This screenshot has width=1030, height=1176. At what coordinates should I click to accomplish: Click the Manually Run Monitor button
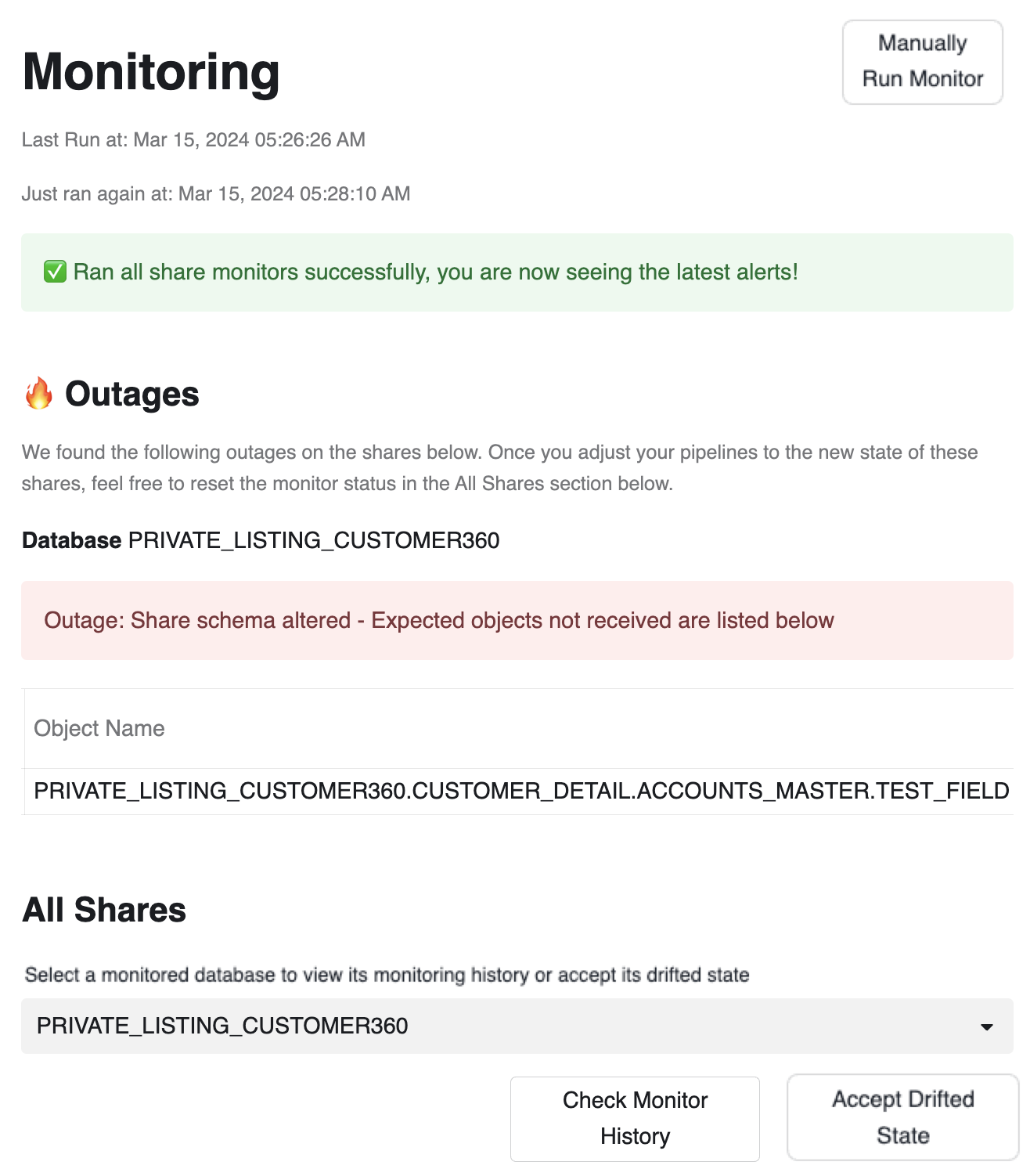(922, 62)
